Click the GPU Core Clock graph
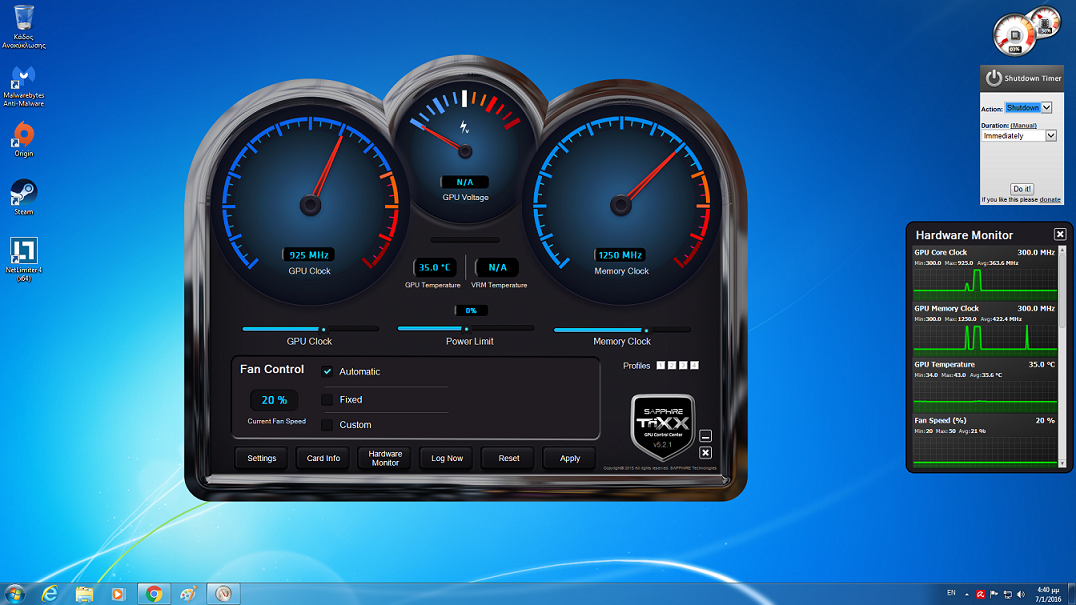The width and height of the screenshot is (1076, 605). point(985,284)
